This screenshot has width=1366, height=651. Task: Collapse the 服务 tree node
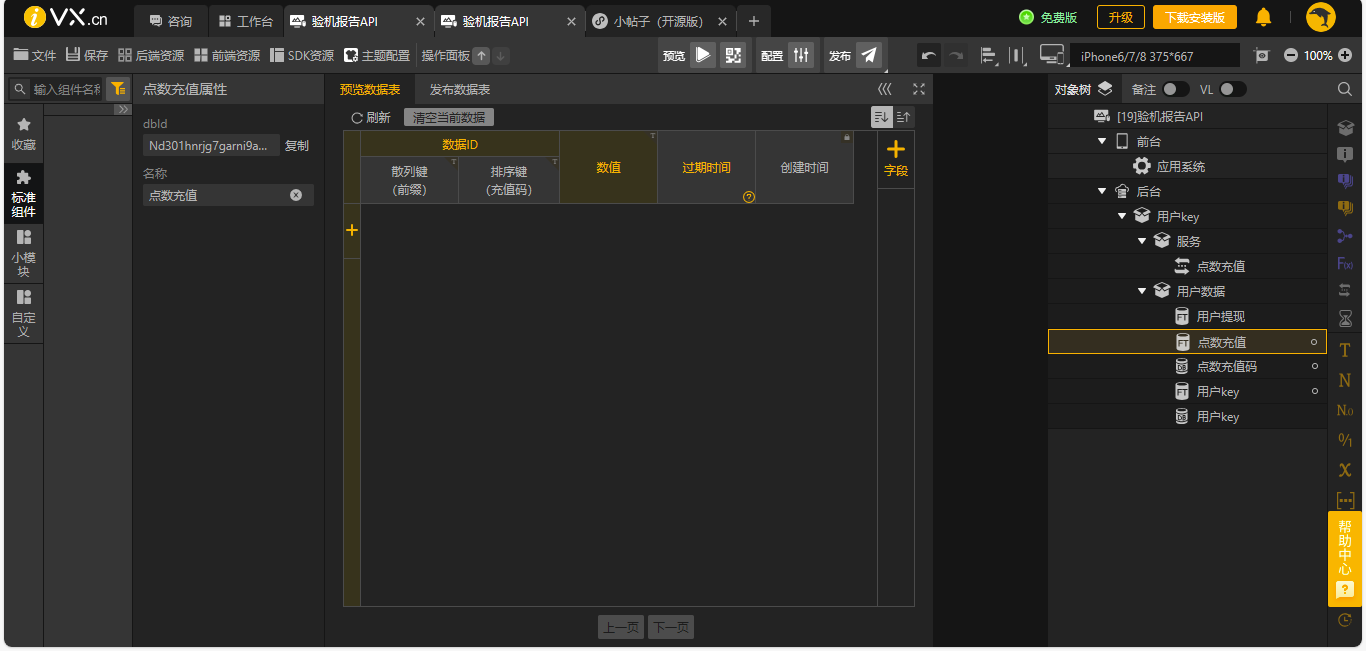1142,241
